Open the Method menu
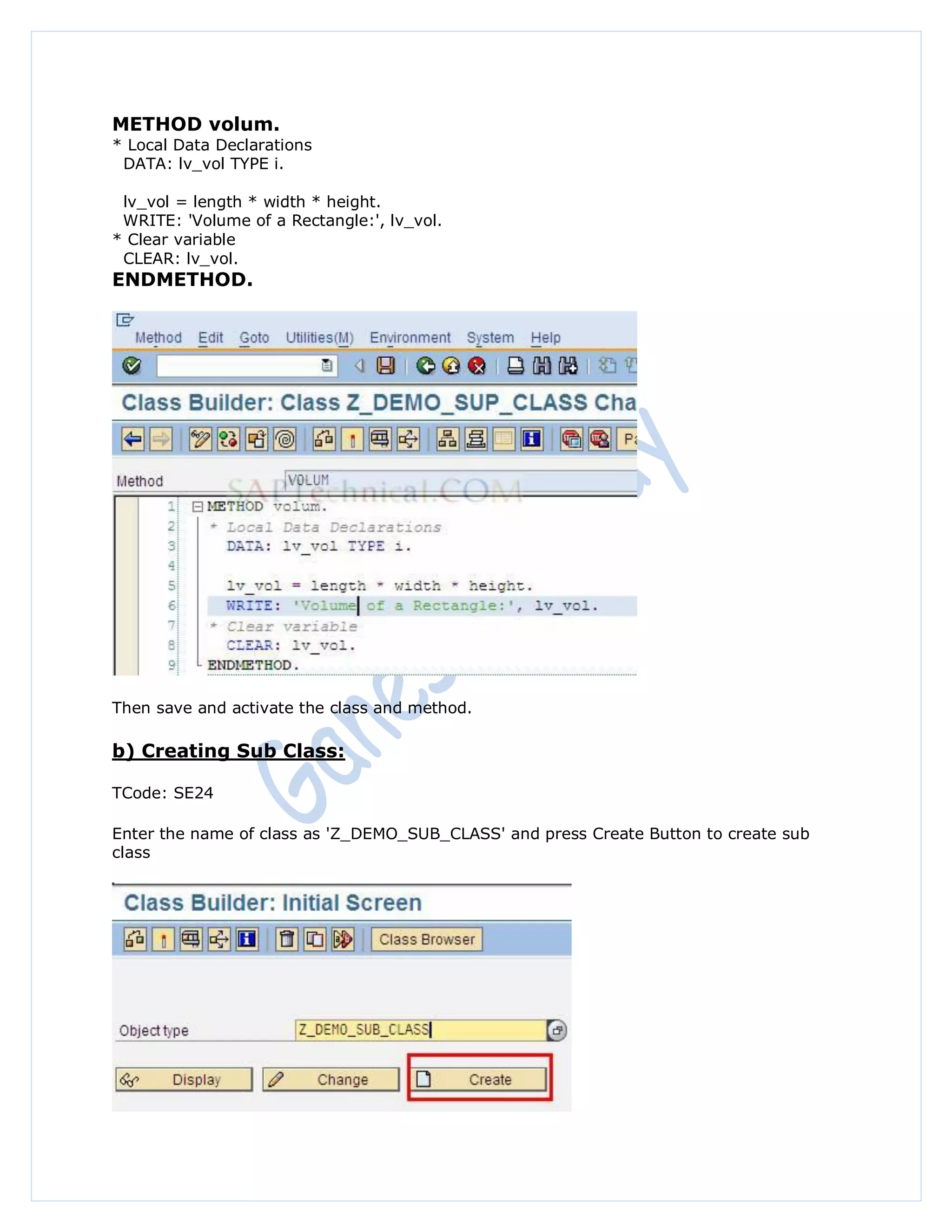Screen dimensions: 952x1232 (x=159, y=338)
